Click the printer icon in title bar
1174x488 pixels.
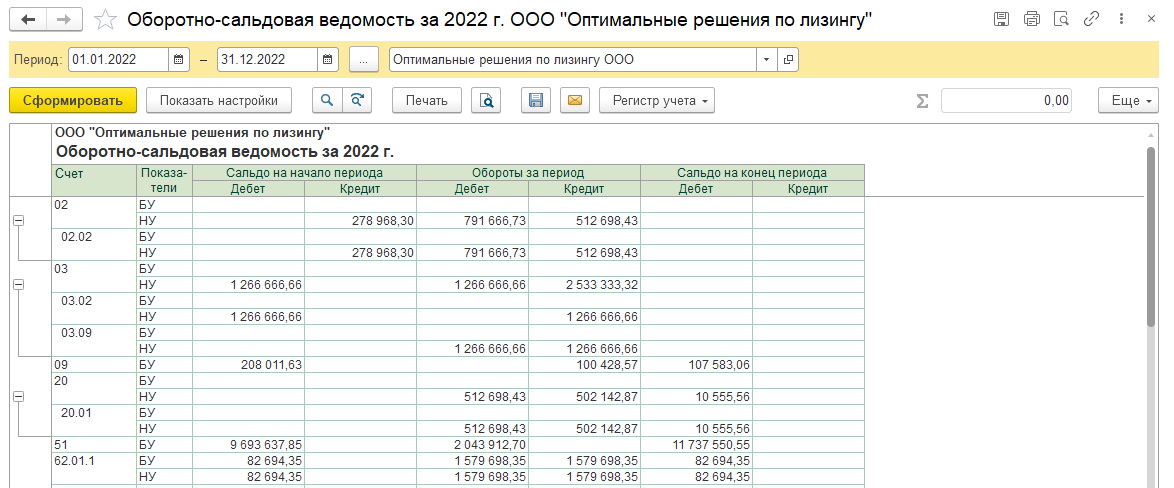[x=1033, y=20]
